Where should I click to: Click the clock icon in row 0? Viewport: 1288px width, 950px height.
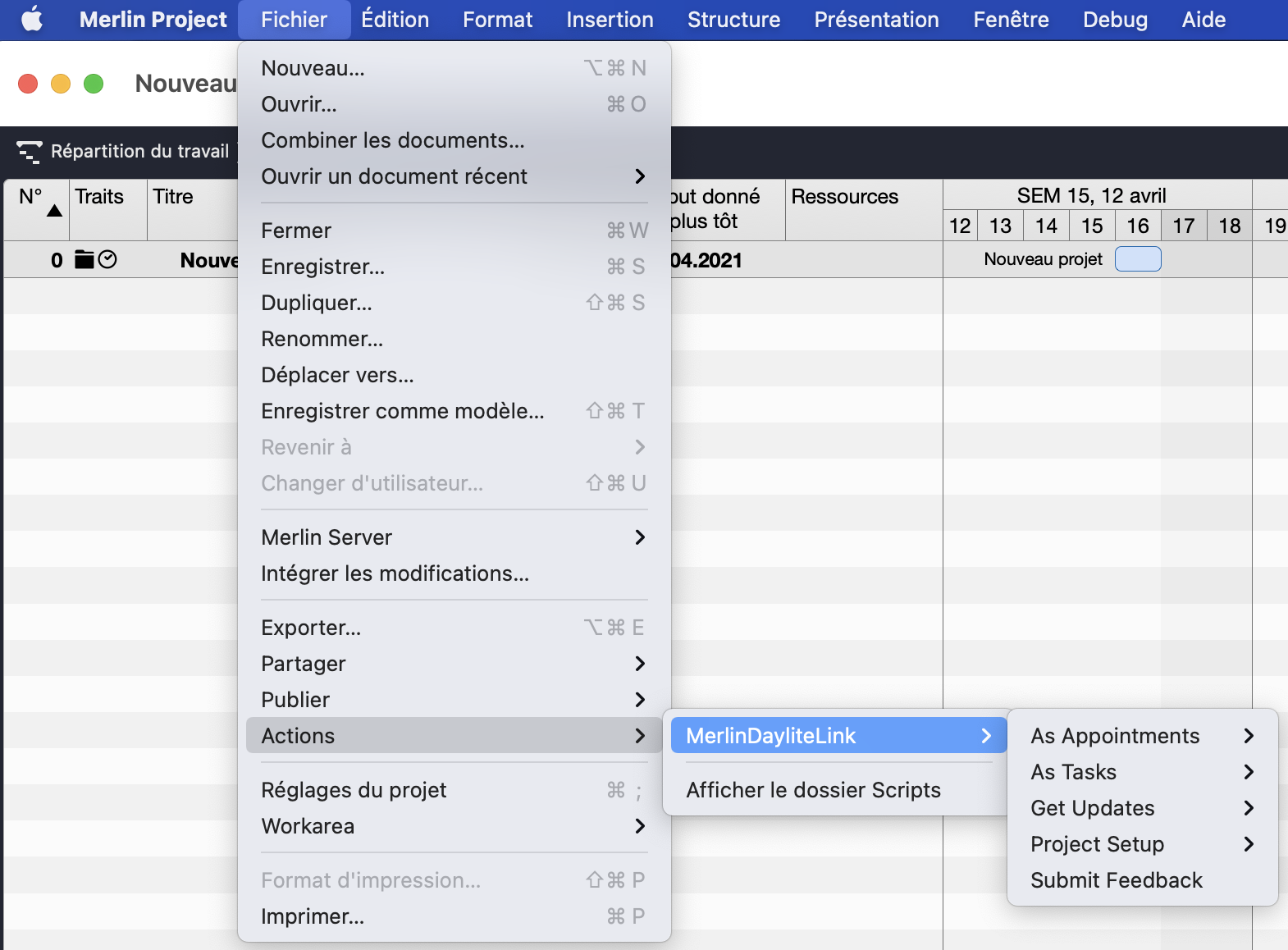[107, 260]
